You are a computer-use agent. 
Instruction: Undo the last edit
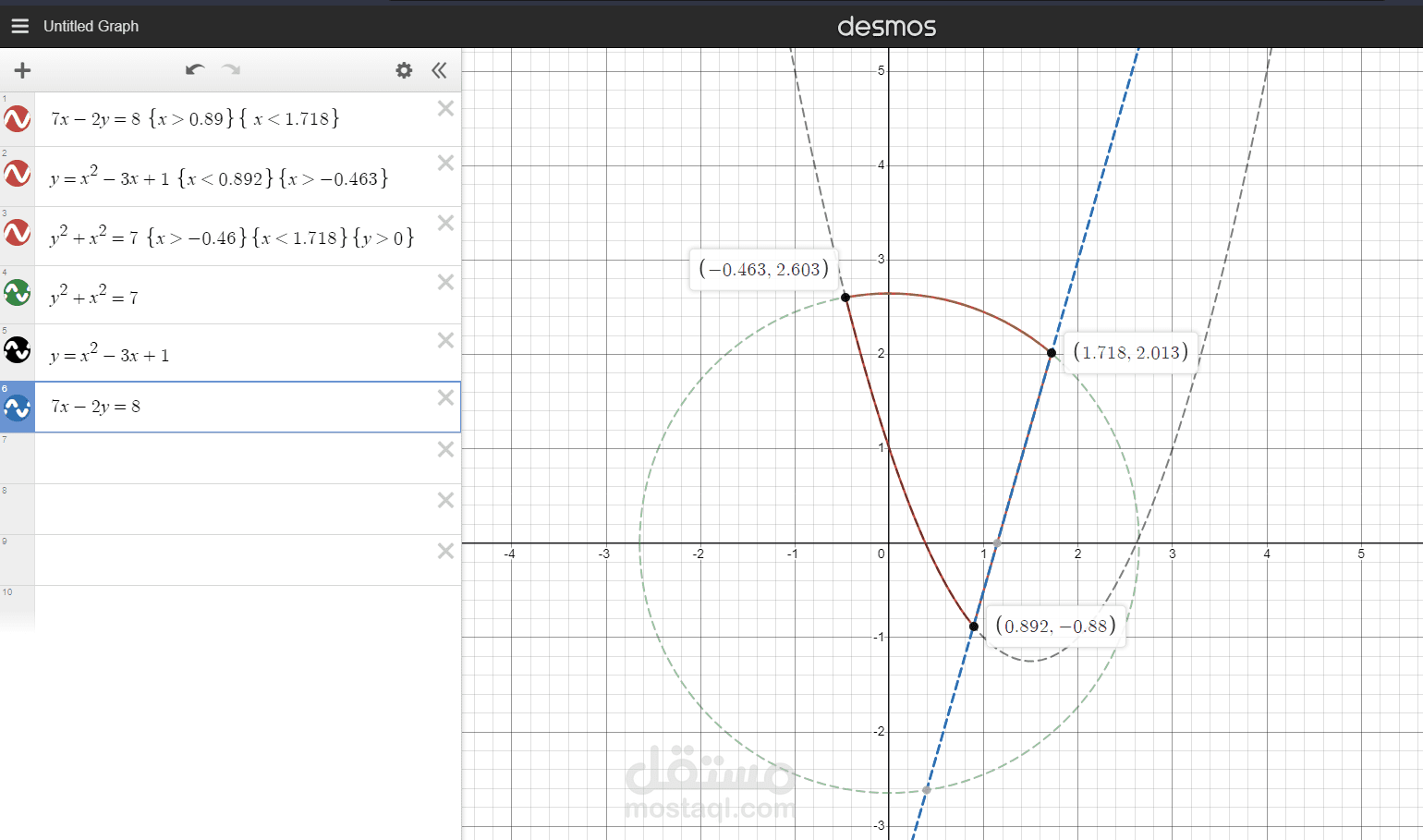[194, 69]
